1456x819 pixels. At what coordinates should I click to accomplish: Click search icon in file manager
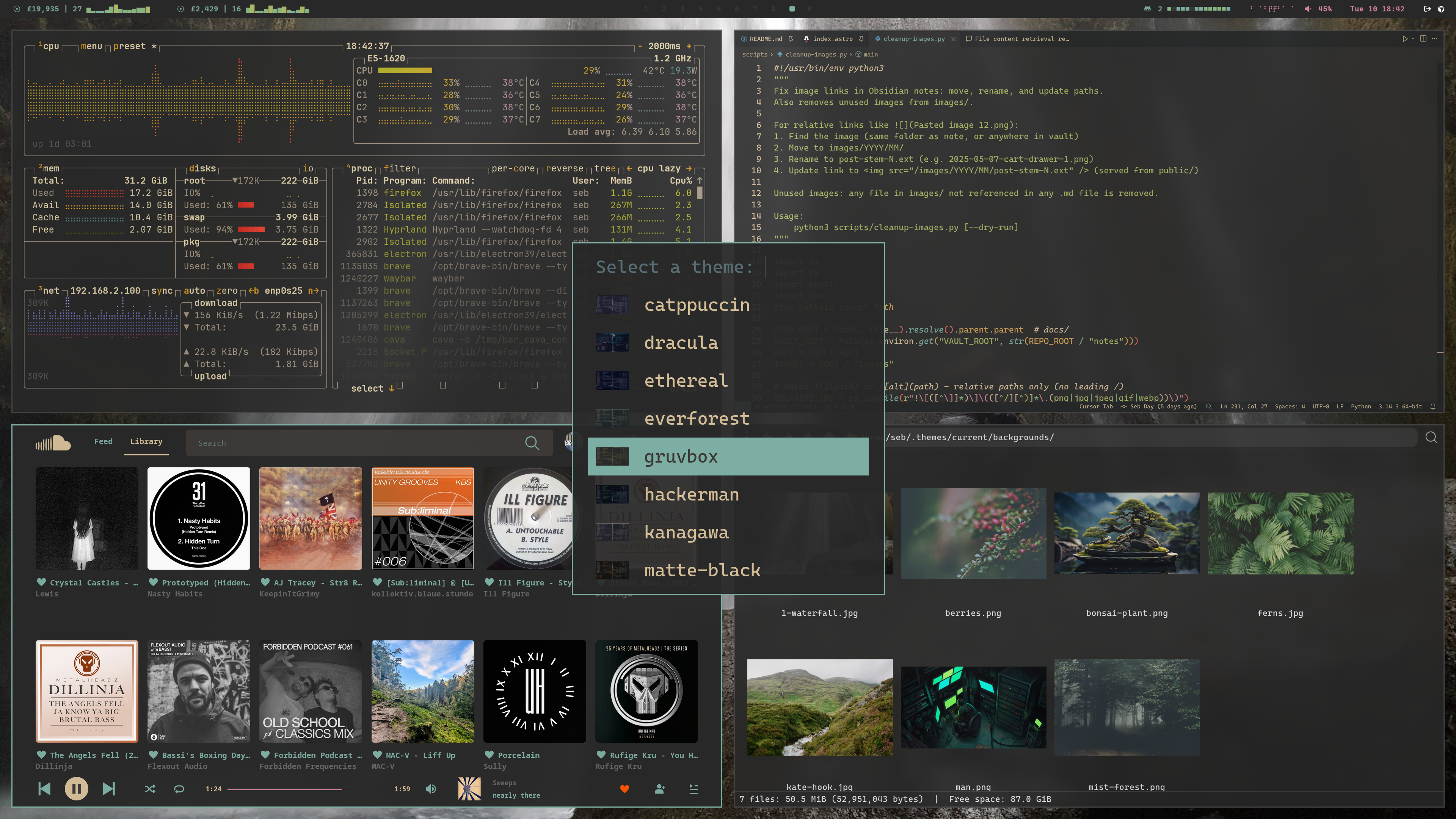1431,437
